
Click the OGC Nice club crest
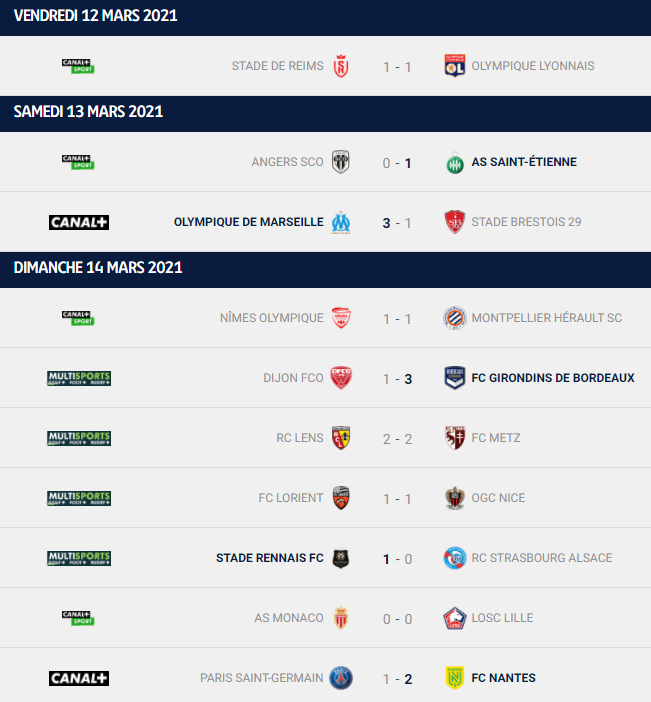(455, 498)
